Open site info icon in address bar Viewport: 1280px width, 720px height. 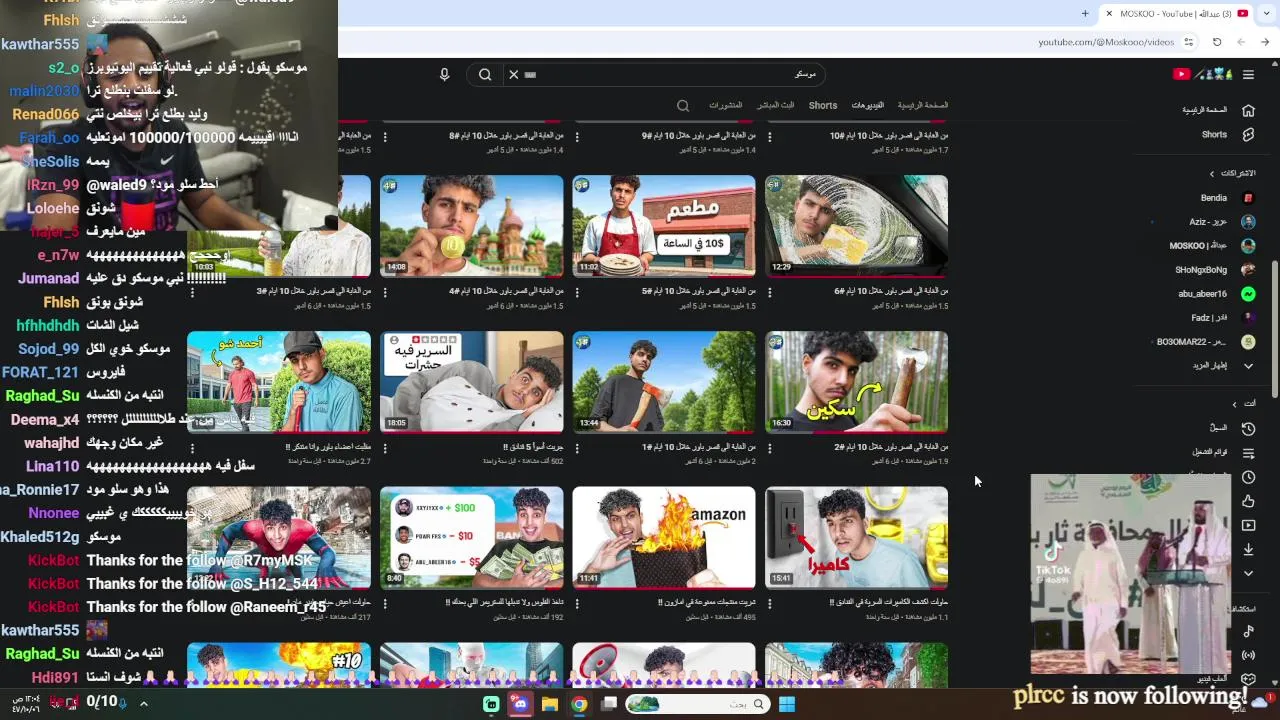(1189, 42)
